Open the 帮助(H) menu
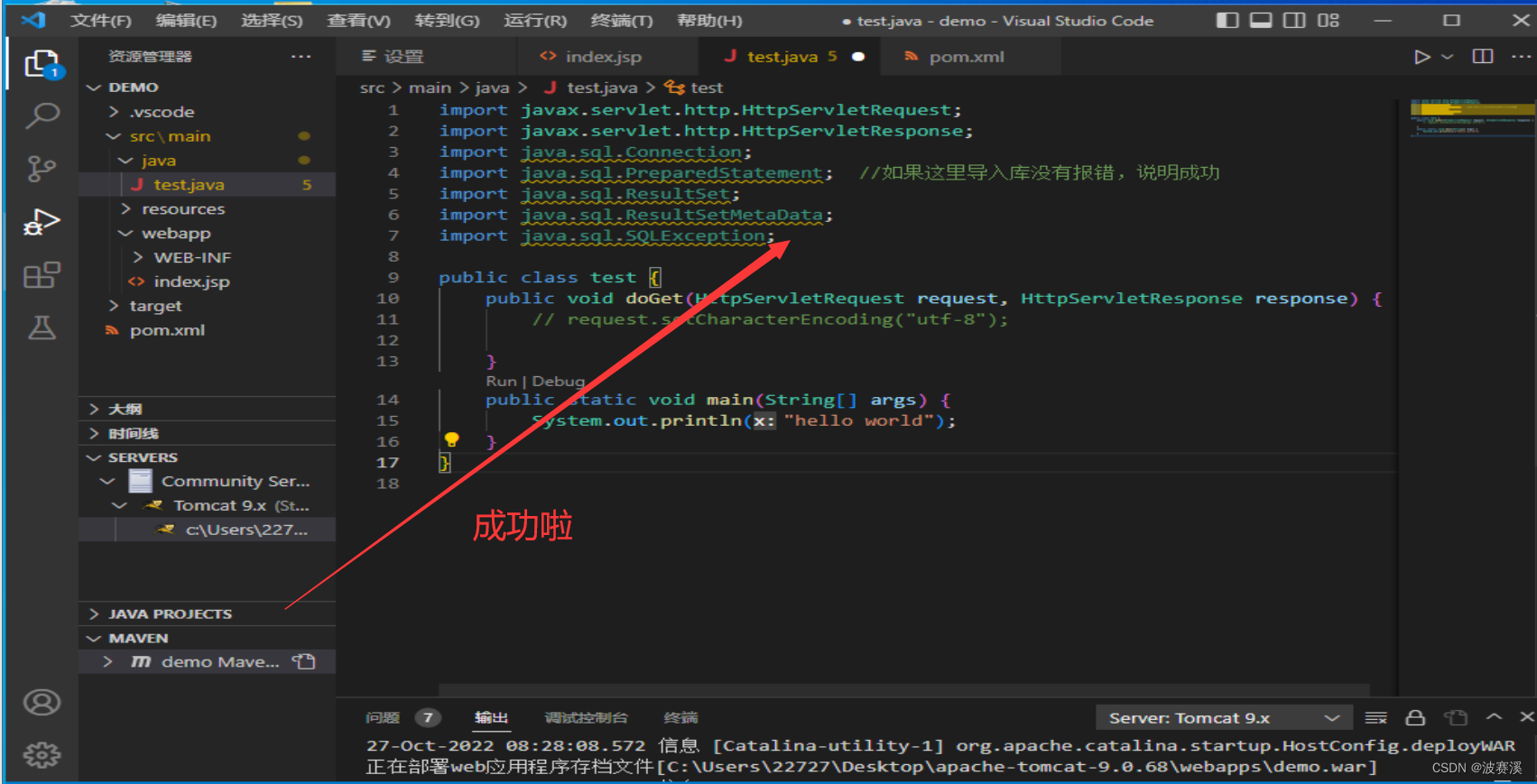This screenshot has height=784, width=1537. point(709,20)
